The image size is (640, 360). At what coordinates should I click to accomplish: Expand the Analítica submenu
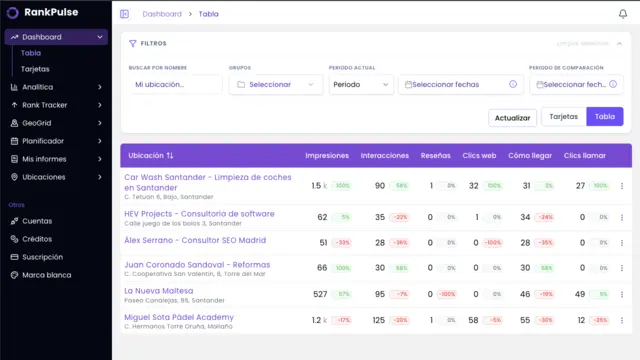[100, 87]
